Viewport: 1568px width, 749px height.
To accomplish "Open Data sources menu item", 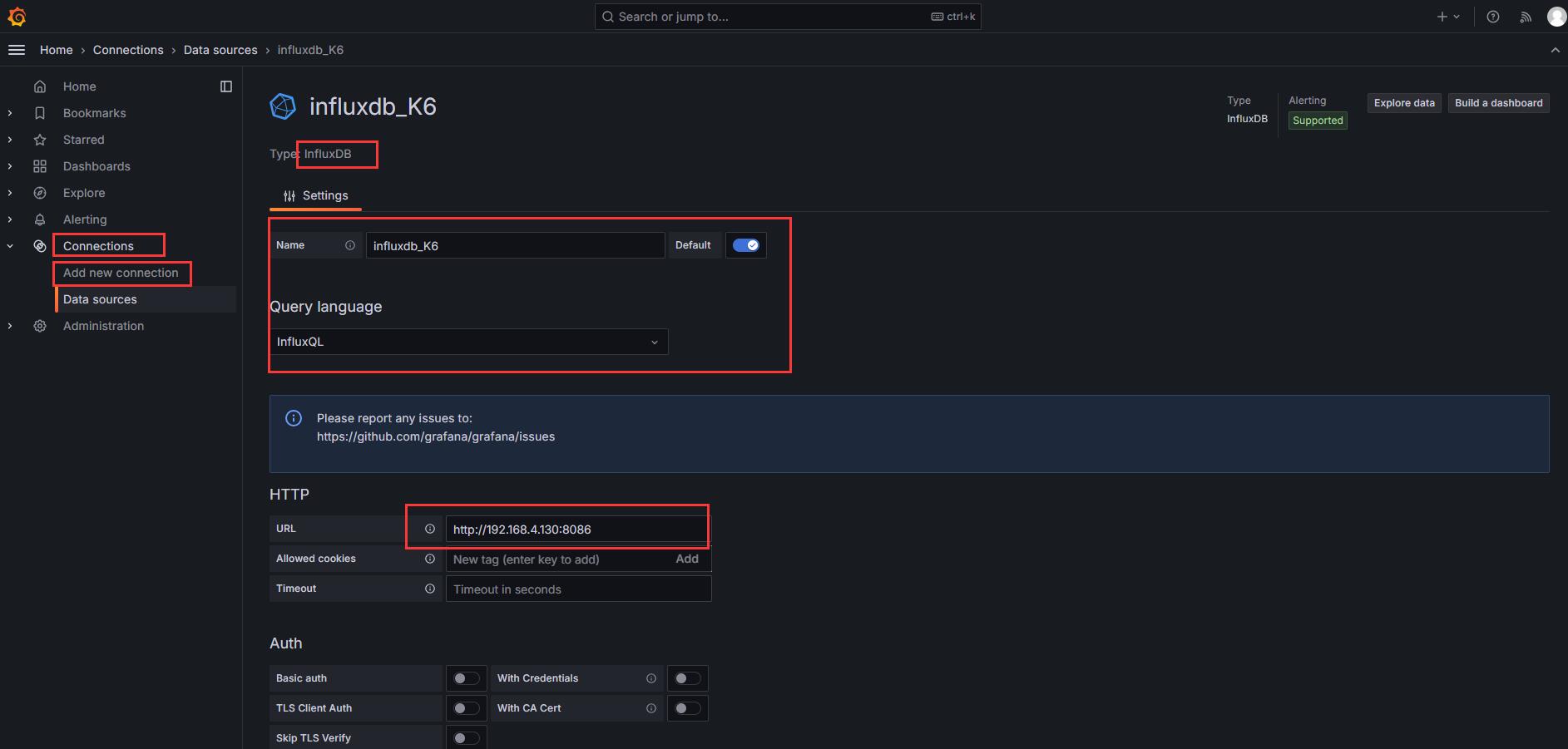I will (x=100, y=299).
